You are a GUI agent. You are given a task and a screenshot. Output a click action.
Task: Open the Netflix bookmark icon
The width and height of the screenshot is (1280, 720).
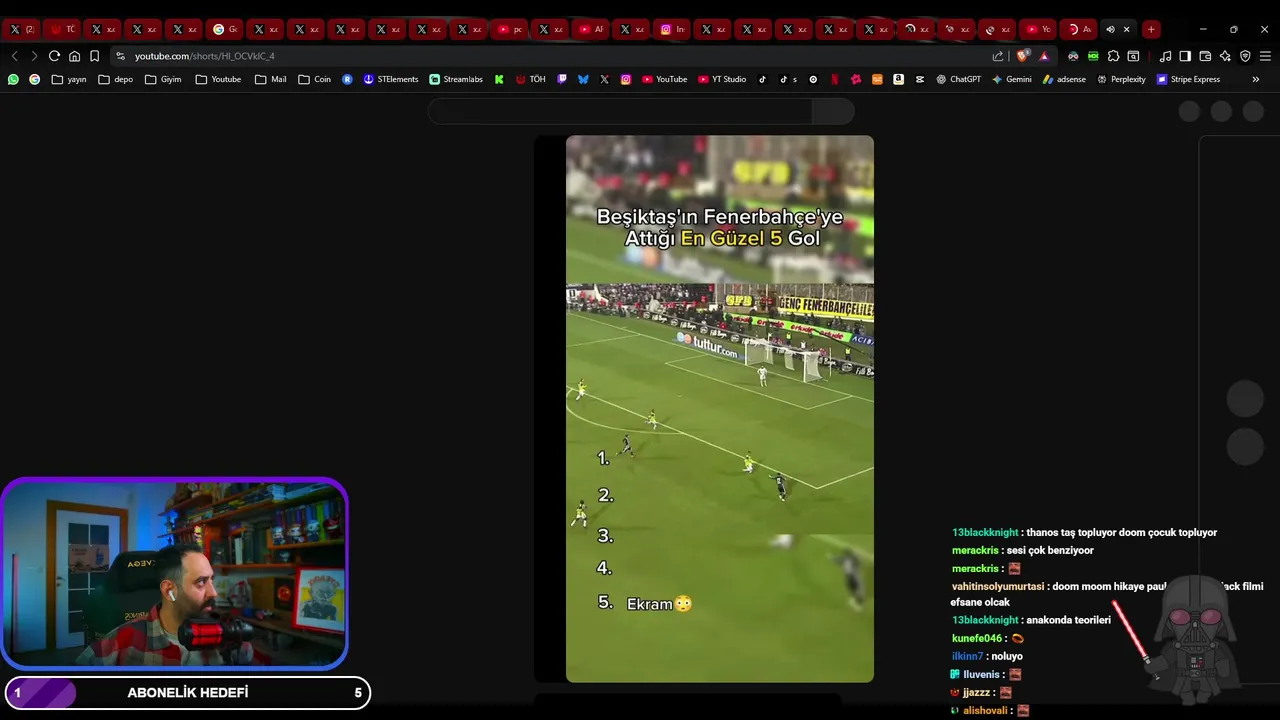pos(835,79)
